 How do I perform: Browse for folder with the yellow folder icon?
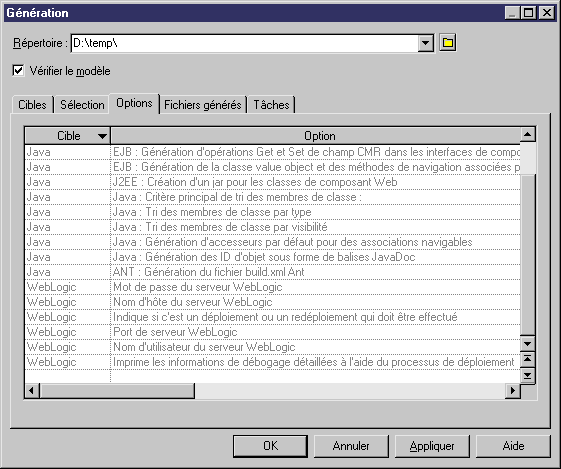[447, 43]
